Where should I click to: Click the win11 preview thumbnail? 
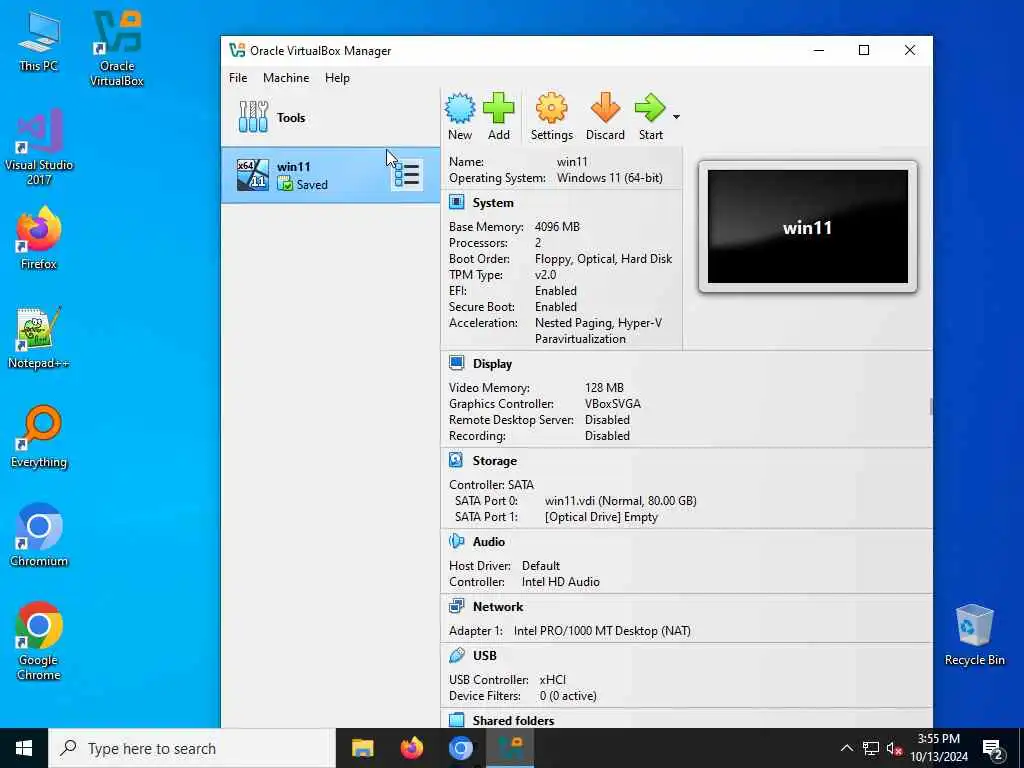coord(807,227)
